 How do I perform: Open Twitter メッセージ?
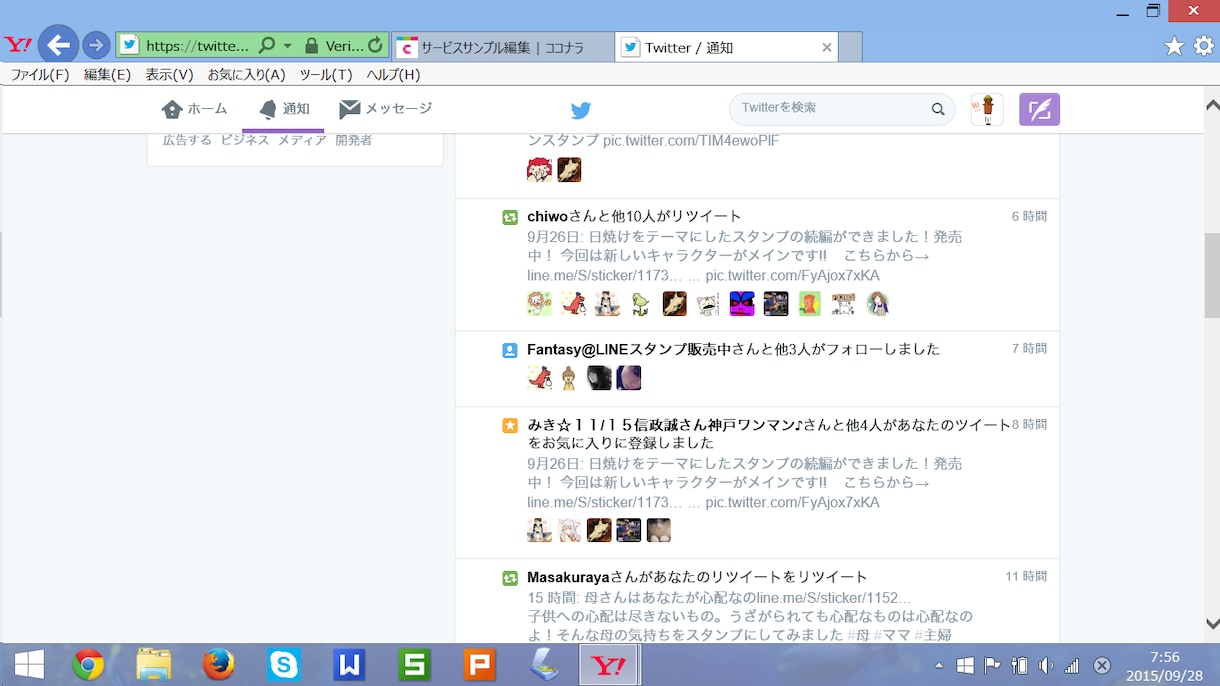[x=385, y=109]
